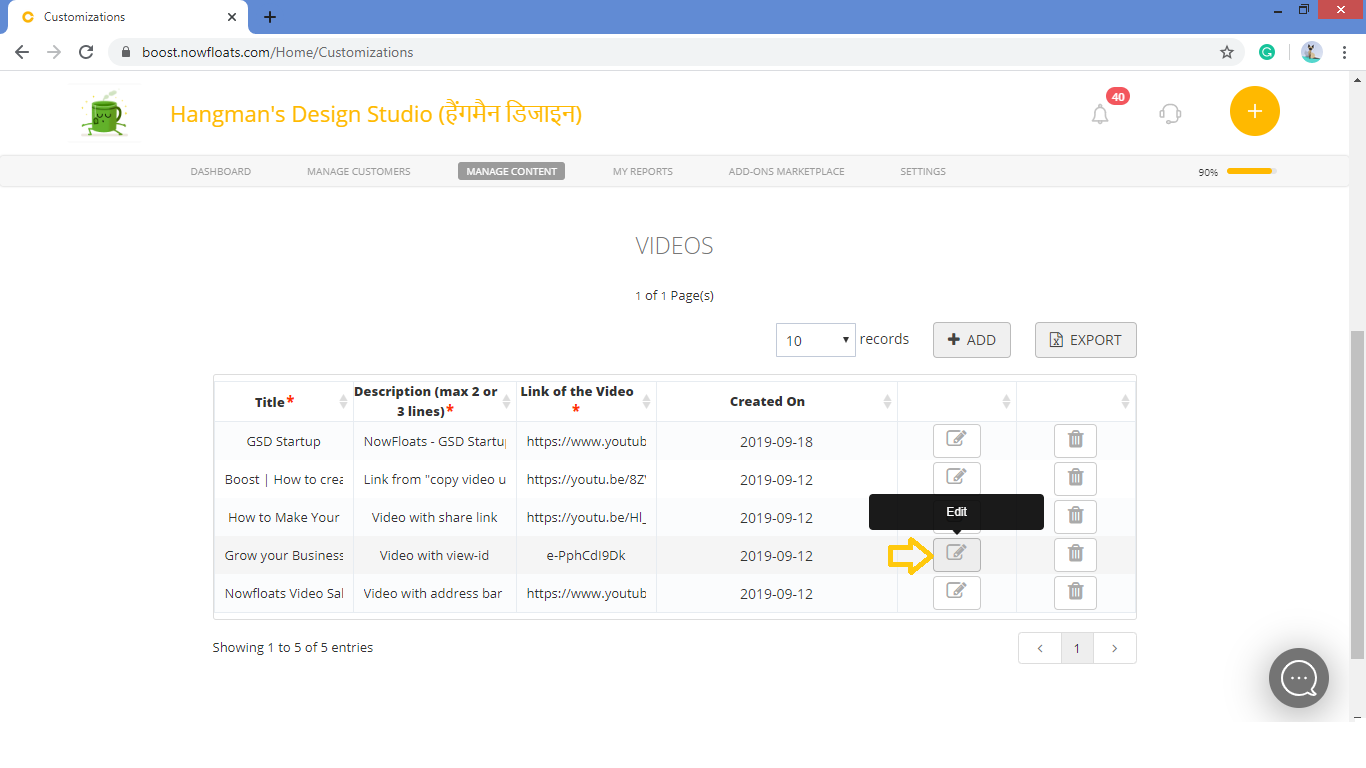Click the green mug business logo
1366x768 pixels.
[102, 114]
